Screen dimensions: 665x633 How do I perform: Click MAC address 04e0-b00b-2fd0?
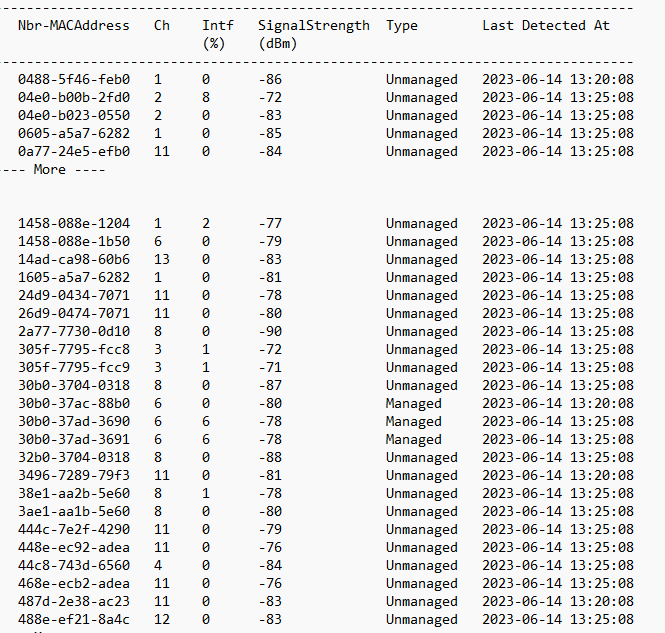tap(73, 98)
